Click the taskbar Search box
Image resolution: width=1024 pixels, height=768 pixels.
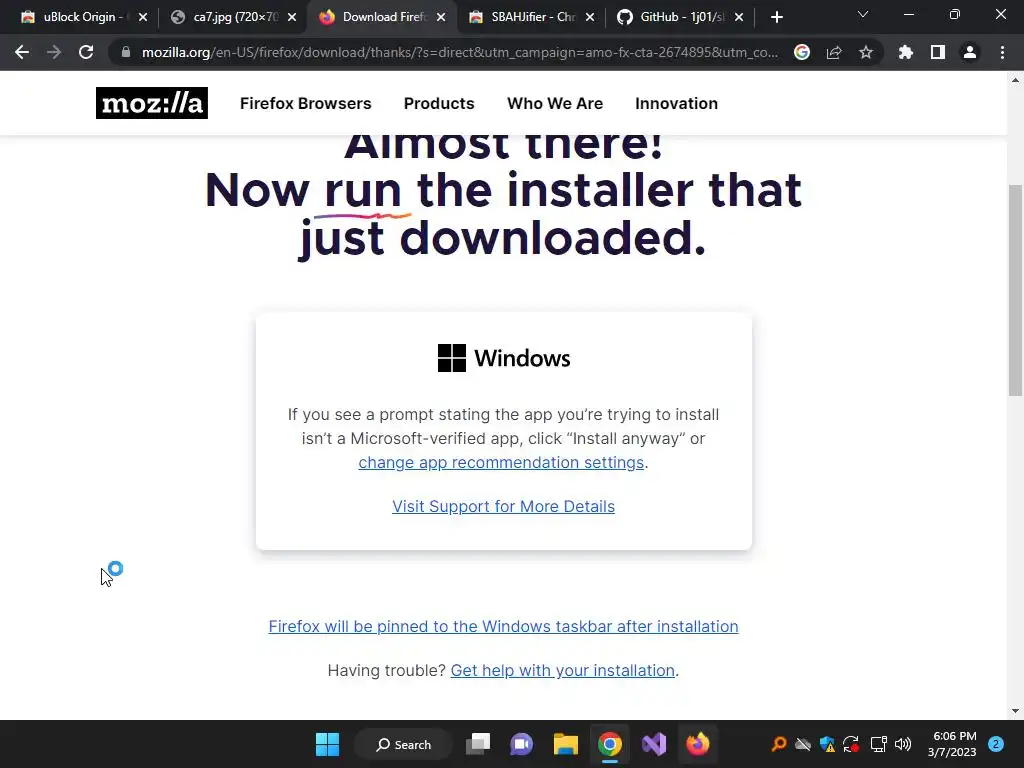403,744
